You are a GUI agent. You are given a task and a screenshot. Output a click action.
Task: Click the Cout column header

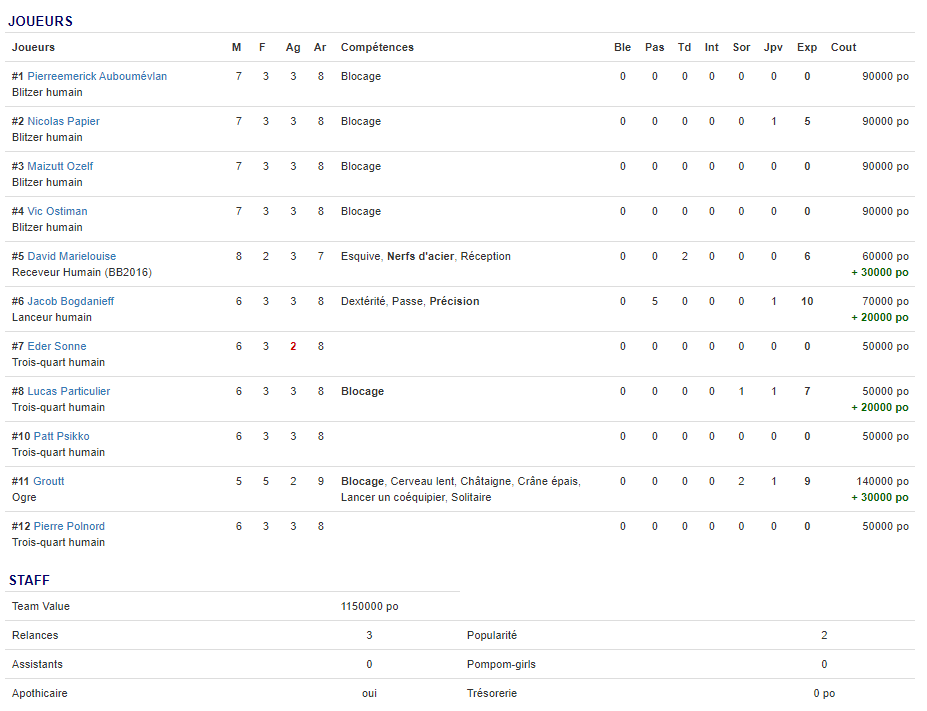[843, 47]
